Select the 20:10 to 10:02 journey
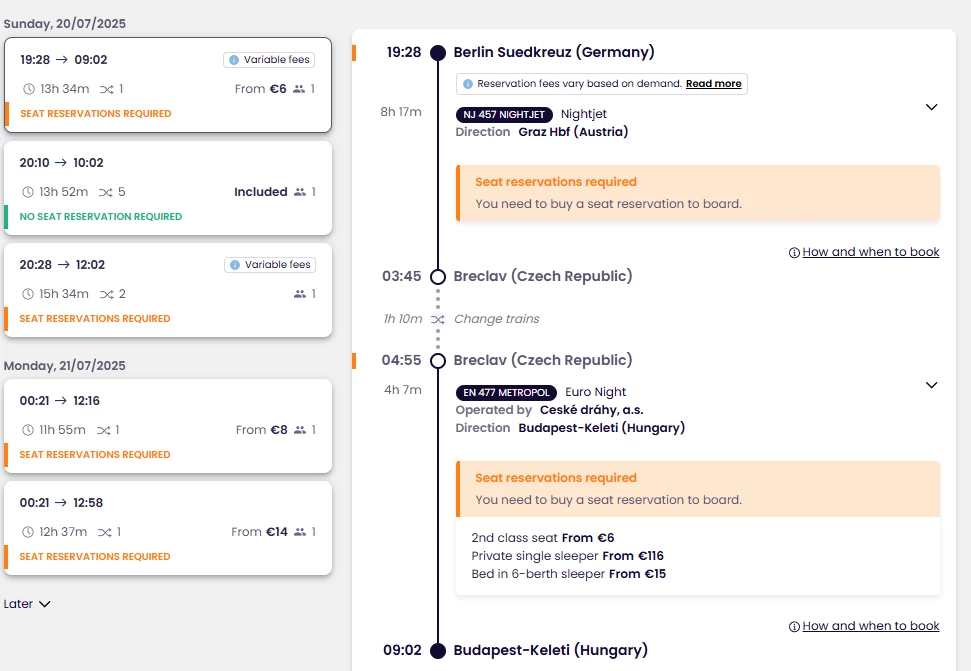 click(x=167, y=188)
